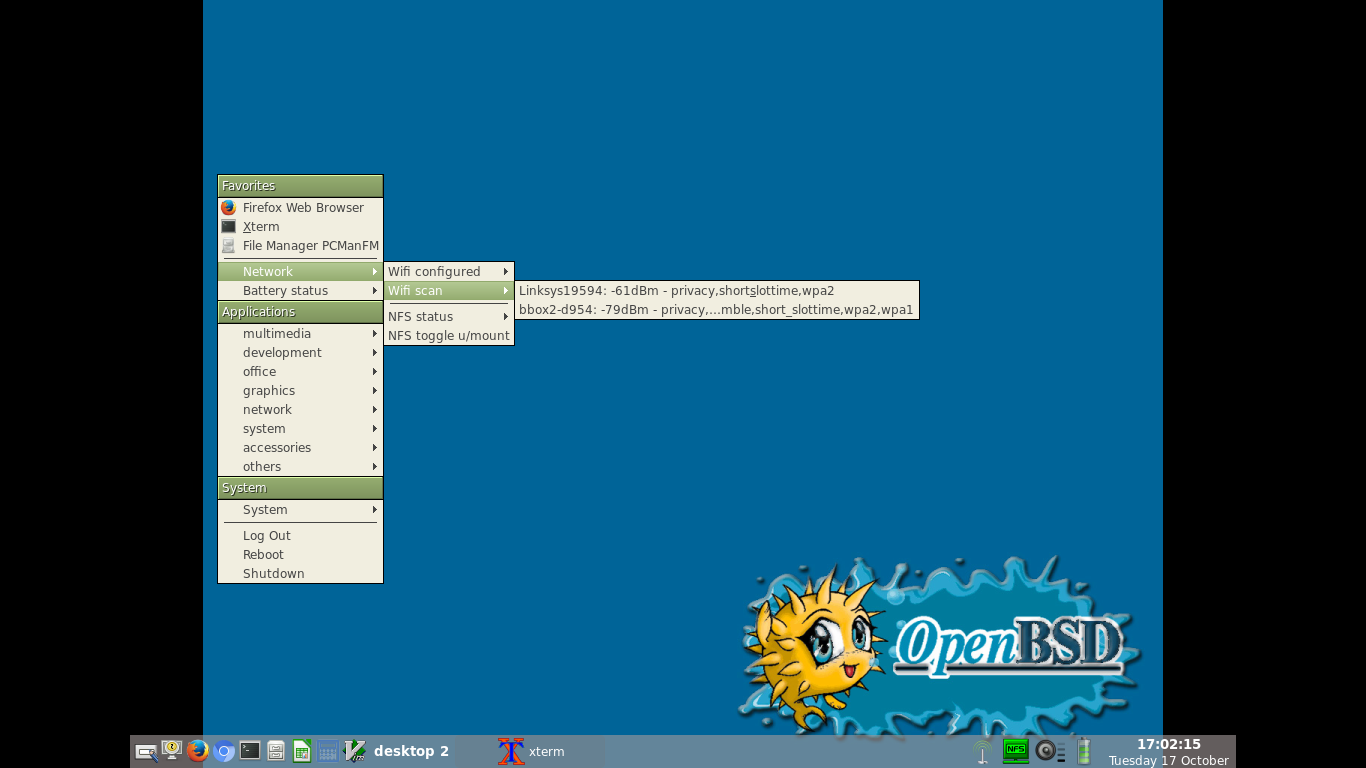Screen dimensions: 1366x768
Task: Choose Log Out from menu
Action: (x=300, y=536)
